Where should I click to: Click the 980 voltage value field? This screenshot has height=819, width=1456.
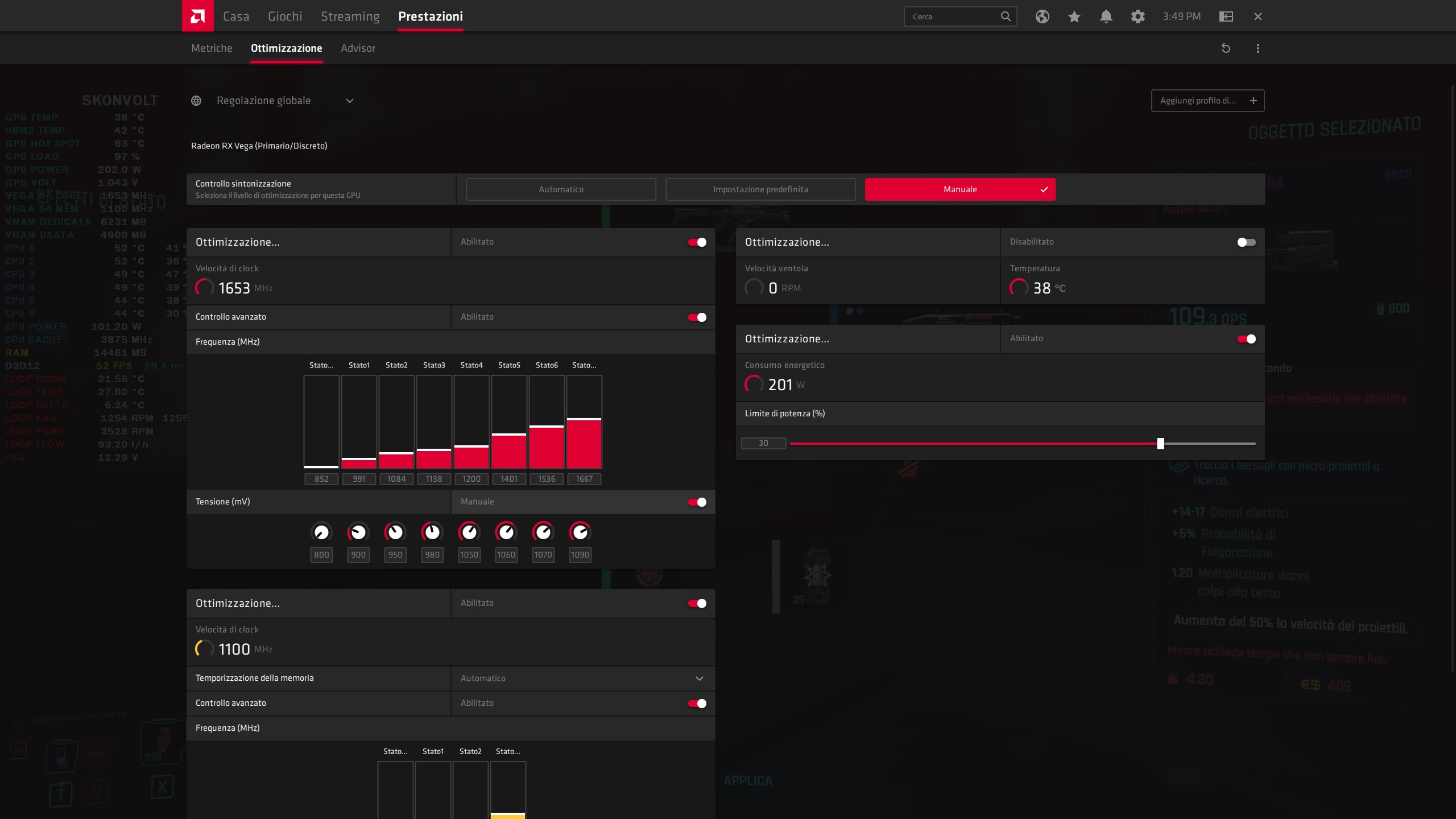(432, 555)
